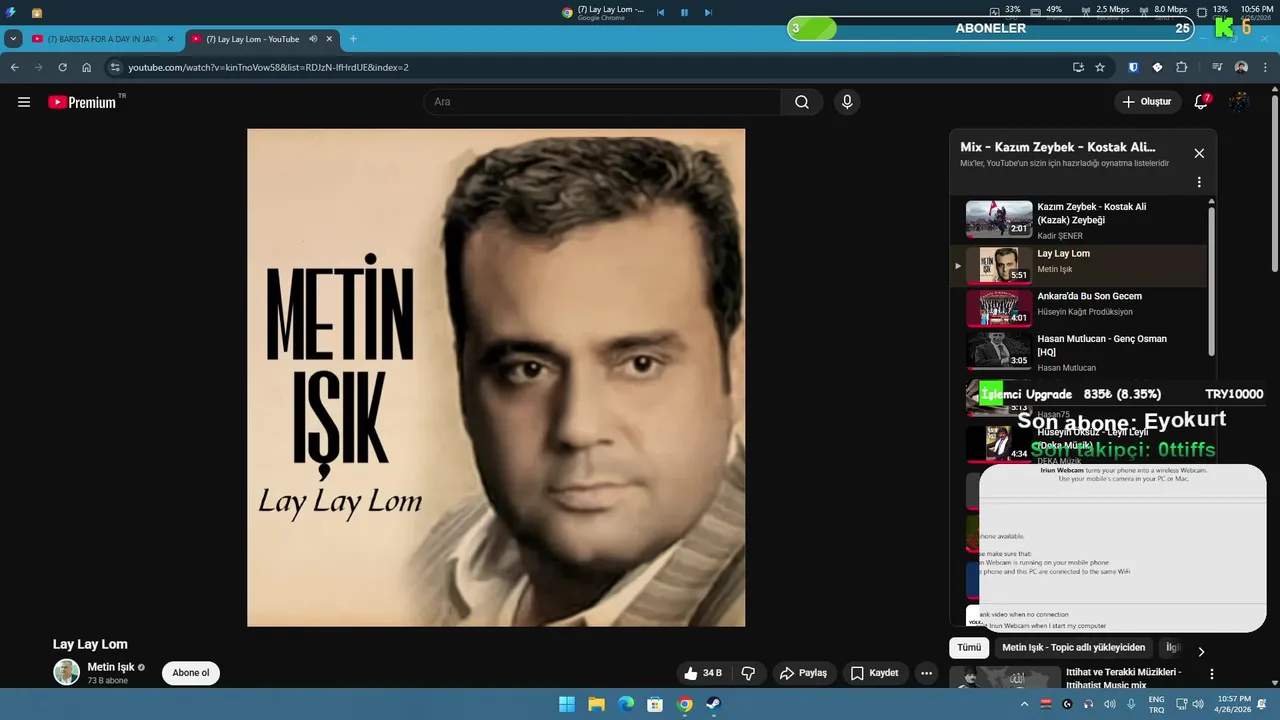
Task: Dislike the video with the thumbs-down button
Action: click(x=748, y=673)
